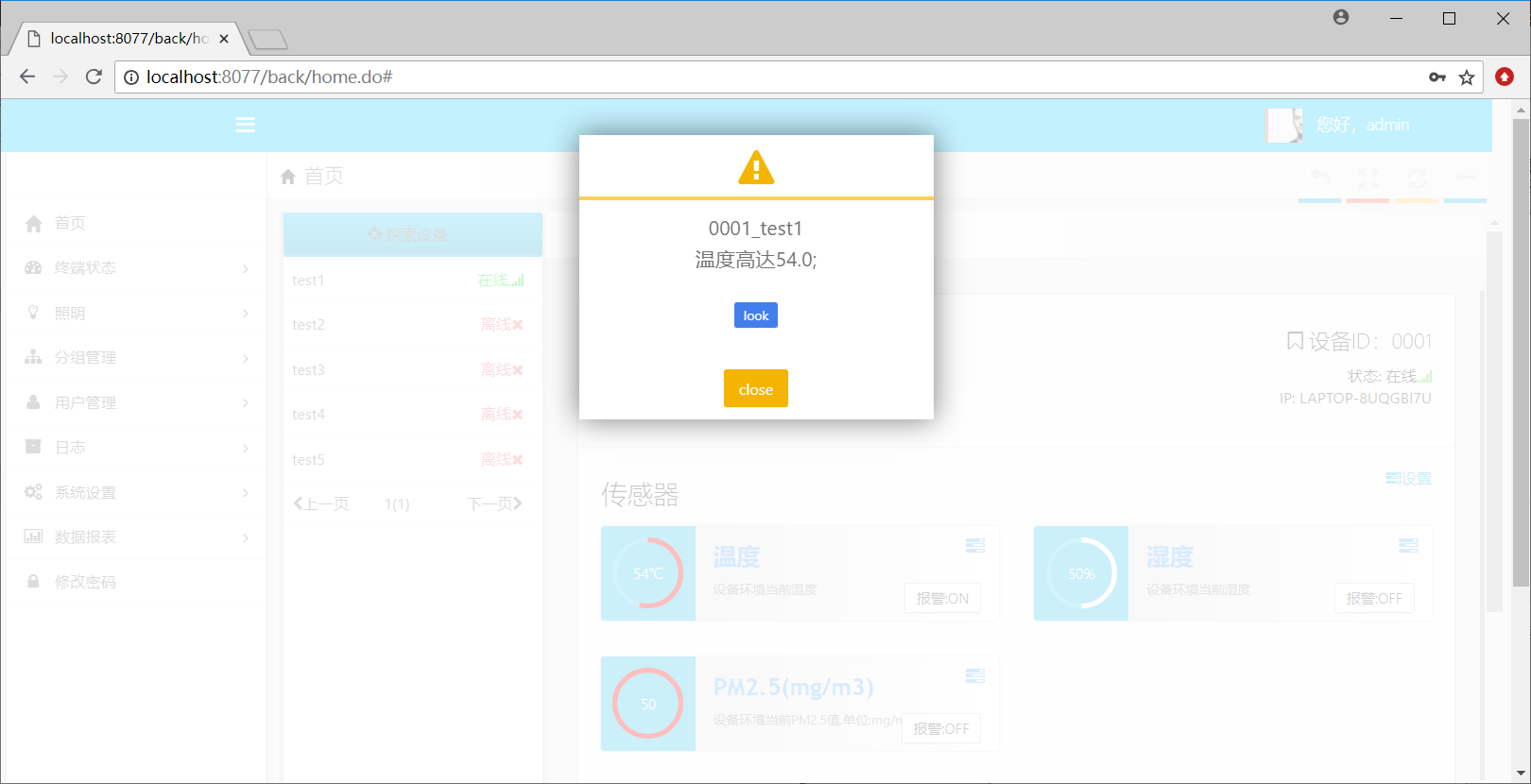Click the home icon in 首页 breadcrumb
1531x784 pixels.
[288, 177]
